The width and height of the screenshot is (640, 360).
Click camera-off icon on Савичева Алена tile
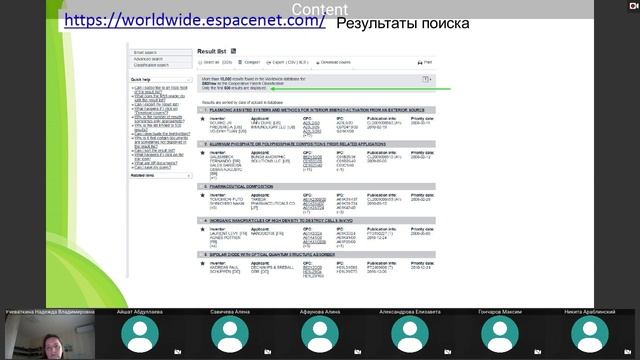[x=267, y=351]
